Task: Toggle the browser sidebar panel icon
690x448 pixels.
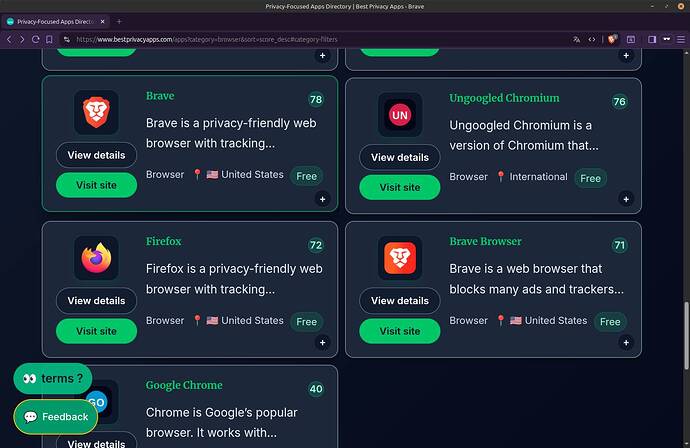Action: pos(652,39)
